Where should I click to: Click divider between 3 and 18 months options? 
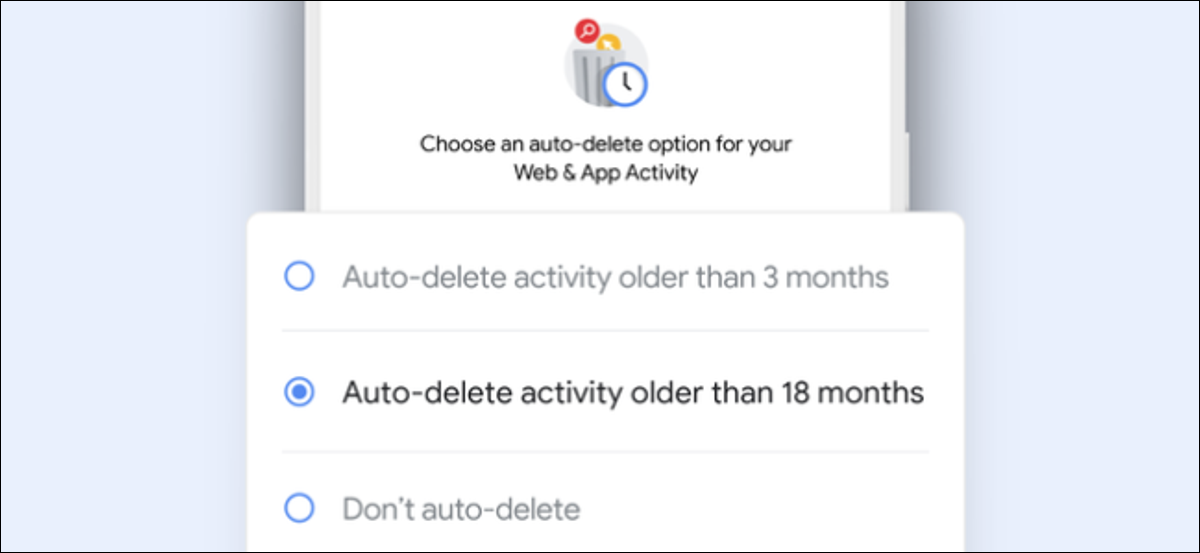tap(605, 330)
